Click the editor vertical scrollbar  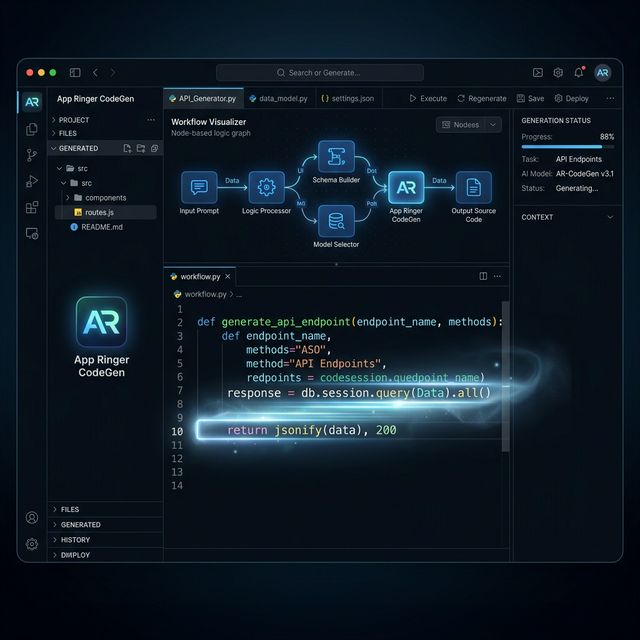(505, 376)
